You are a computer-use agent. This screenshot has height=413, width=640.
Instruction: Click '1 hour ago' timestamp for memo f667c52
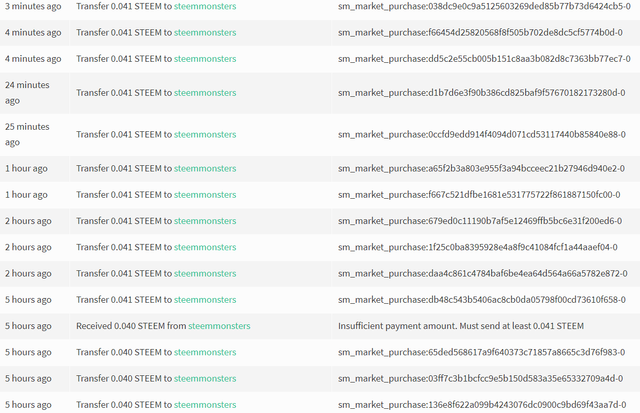(x=26, y=194)
